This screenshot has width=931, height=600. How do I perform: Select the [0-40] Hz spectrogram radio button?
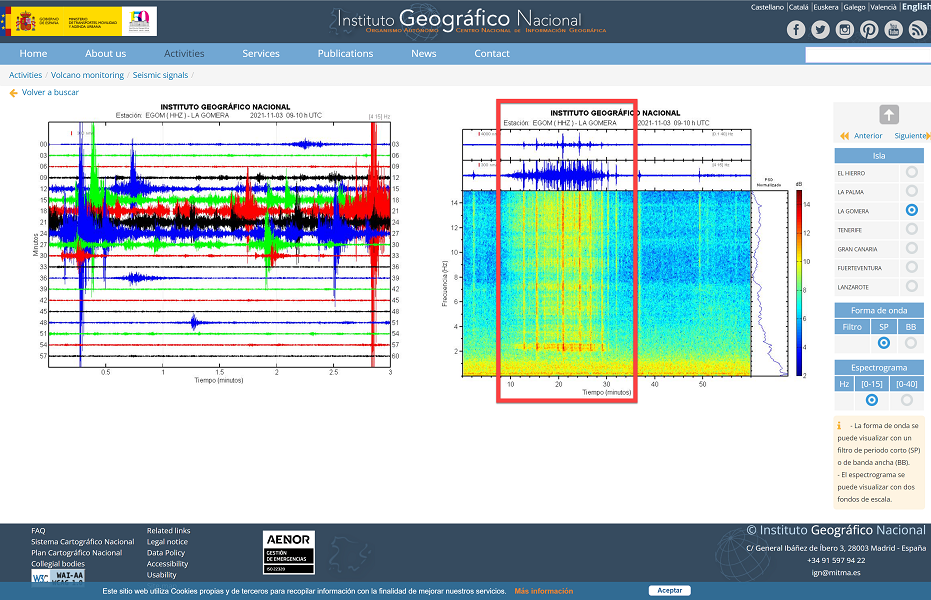907,400
